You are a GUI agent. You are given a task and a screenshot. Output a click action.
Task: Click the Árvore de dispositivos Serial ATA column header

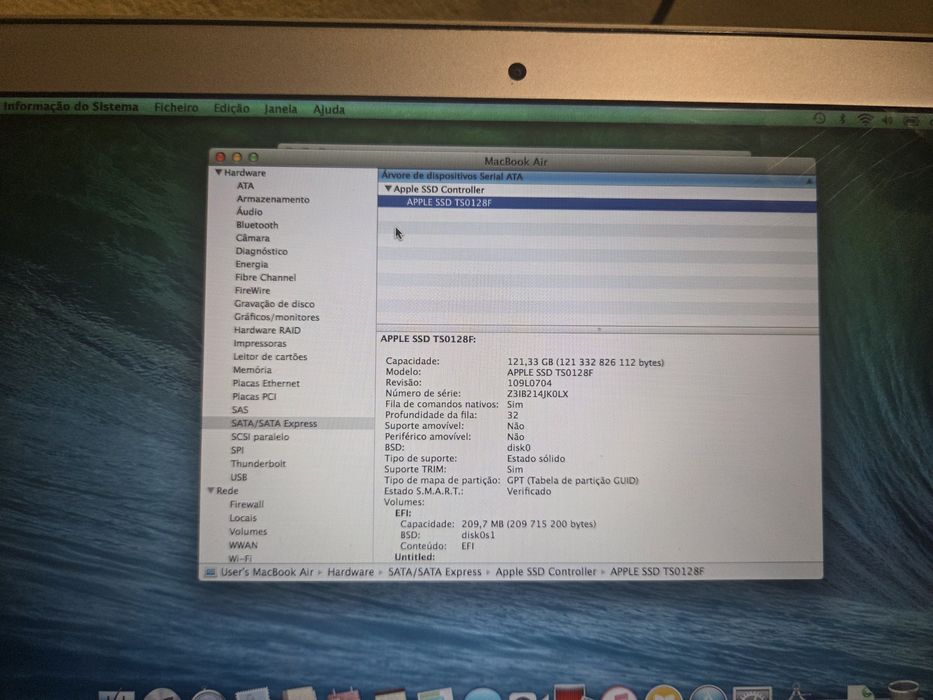point(597,177)
